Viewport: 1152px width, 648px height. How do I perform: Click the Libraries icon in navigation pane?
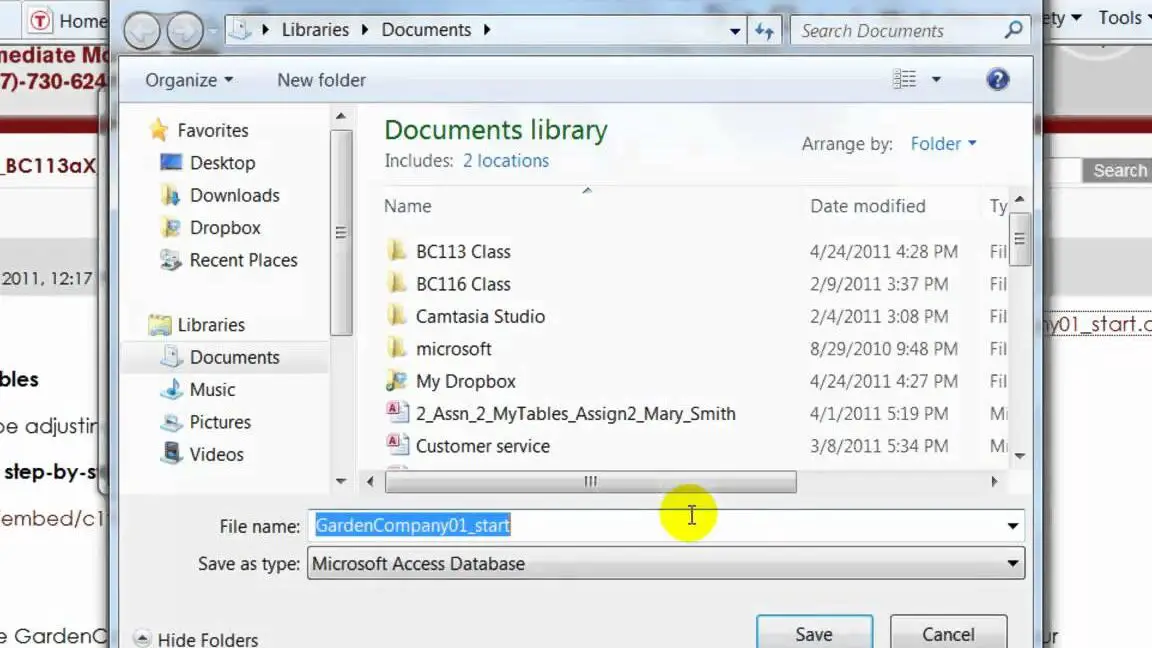[159, 324]
